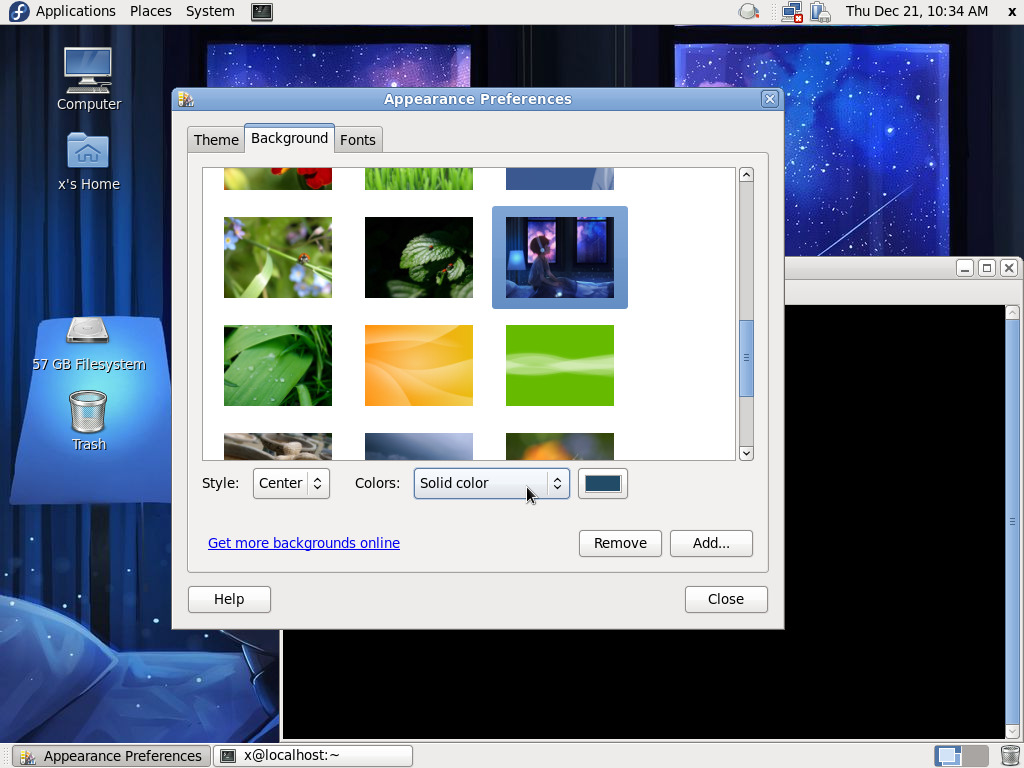Launch terminal from top panel icon
This screenshot has height=768, width=1024.
[x=261, y=11]
